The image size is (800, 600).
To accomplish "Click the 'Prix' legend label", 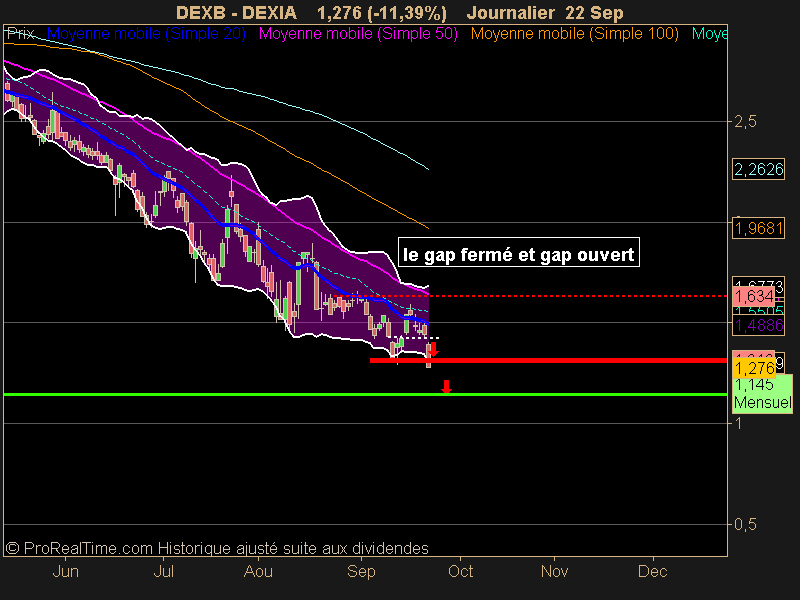I will point(20,34).
